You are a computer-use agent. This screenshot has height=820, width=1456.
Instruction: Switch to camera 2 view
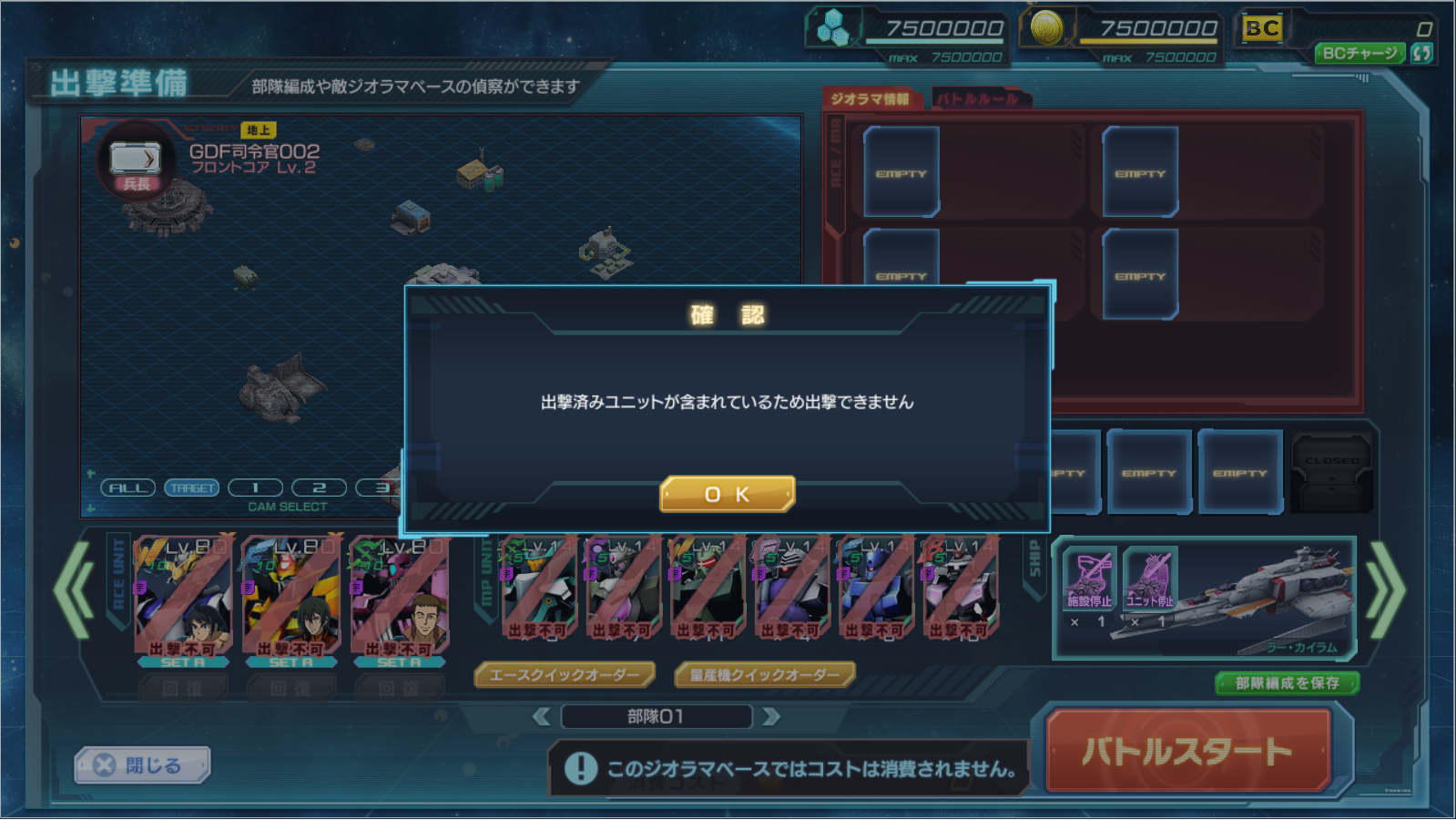click(319, 487)
